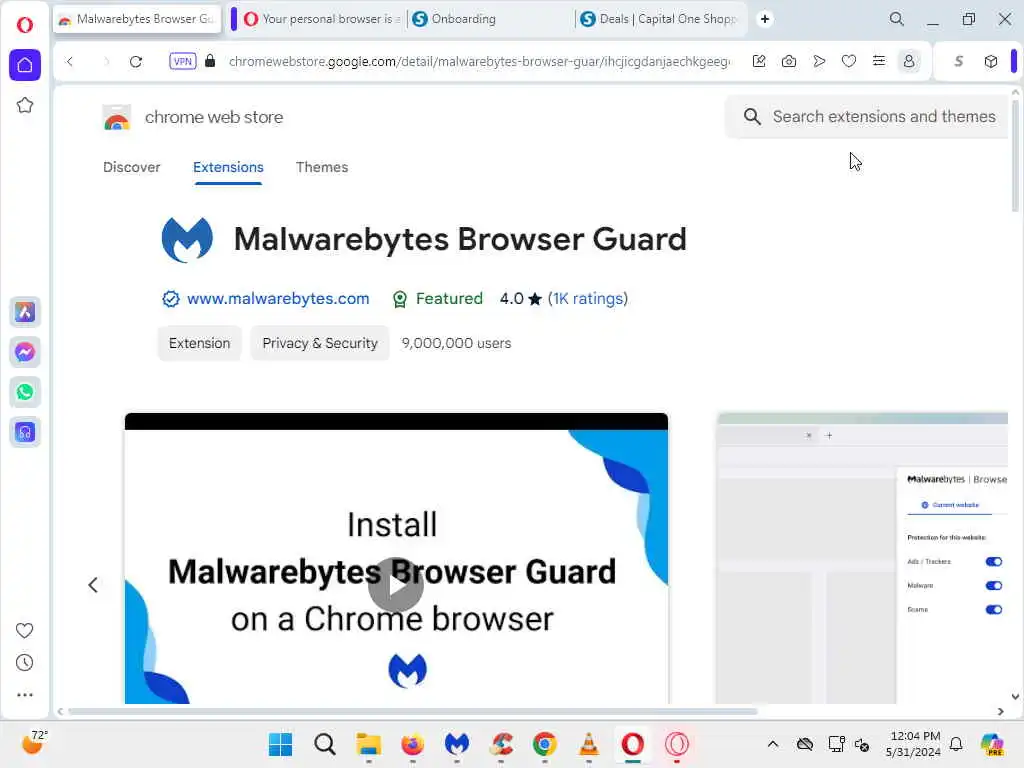Click the Extension category chip
Image resolution: width=1024 pixels, height=768 pixels.
199,343
